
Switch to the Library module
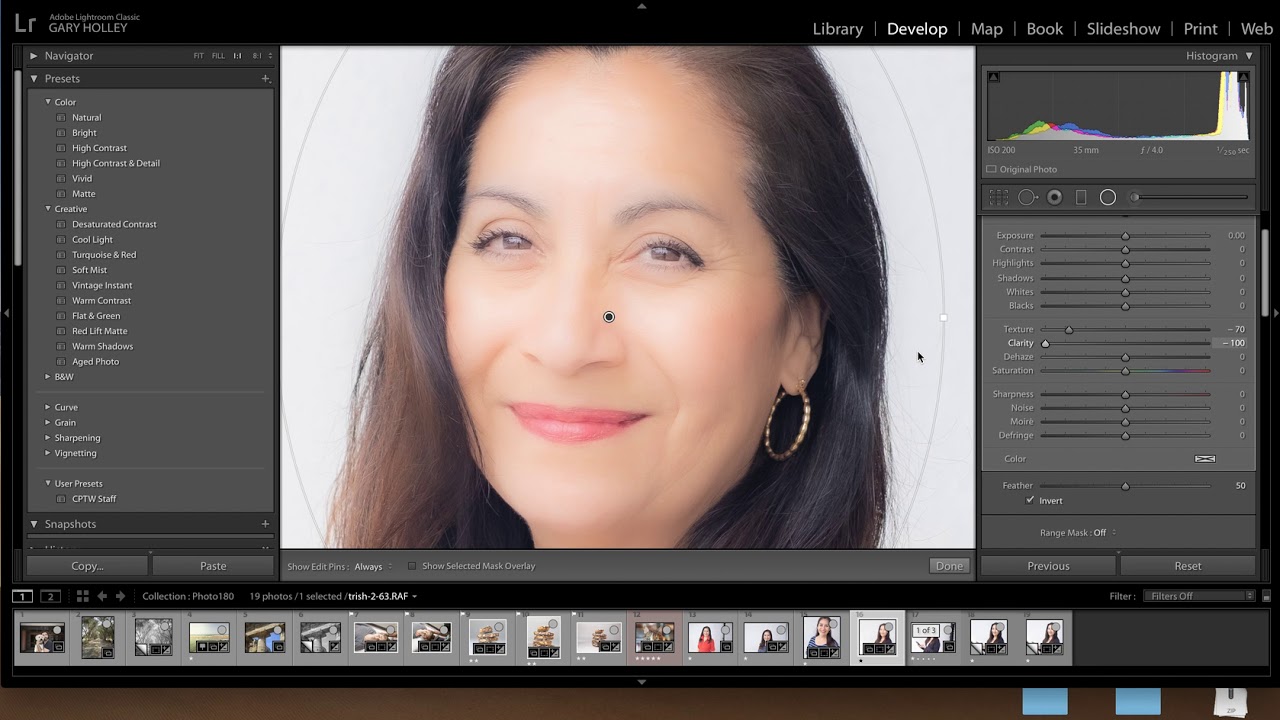click(838, 29)
